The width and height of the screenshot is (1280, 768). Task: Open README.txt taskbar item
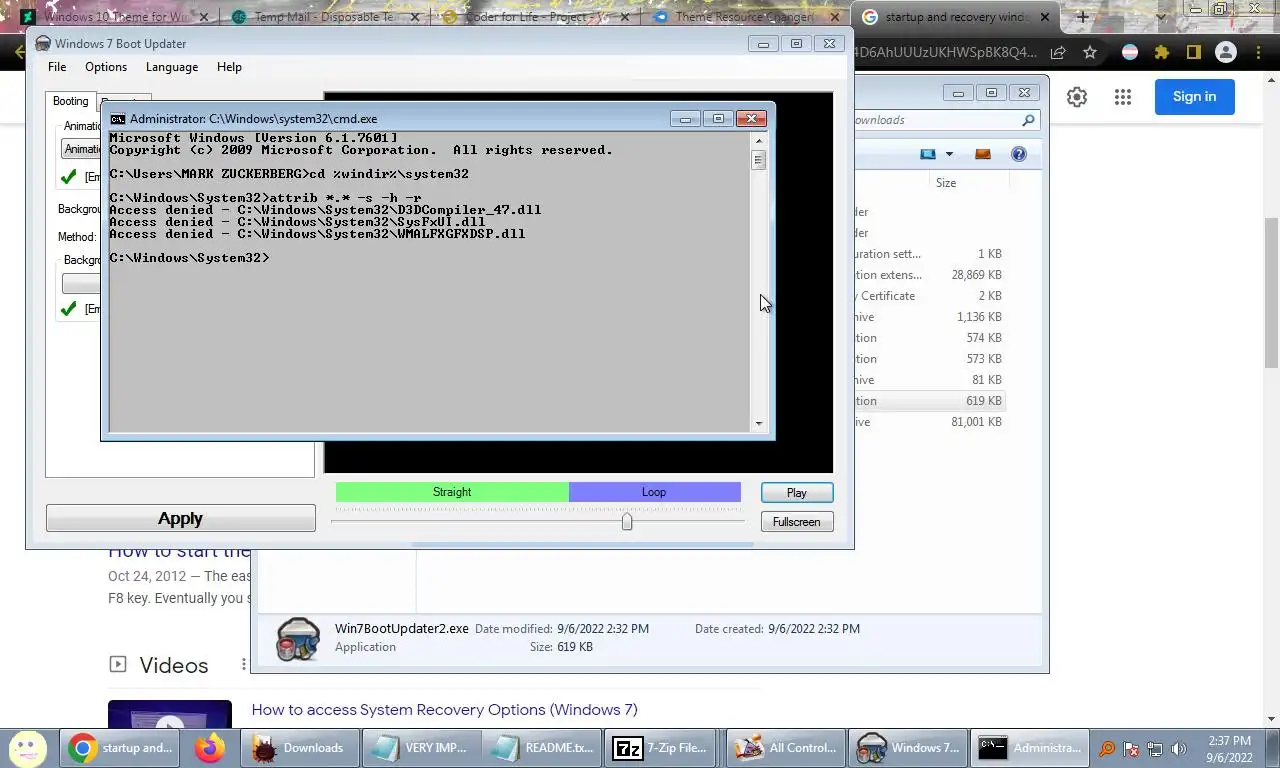pyautogui.click(x=542, y=748)
